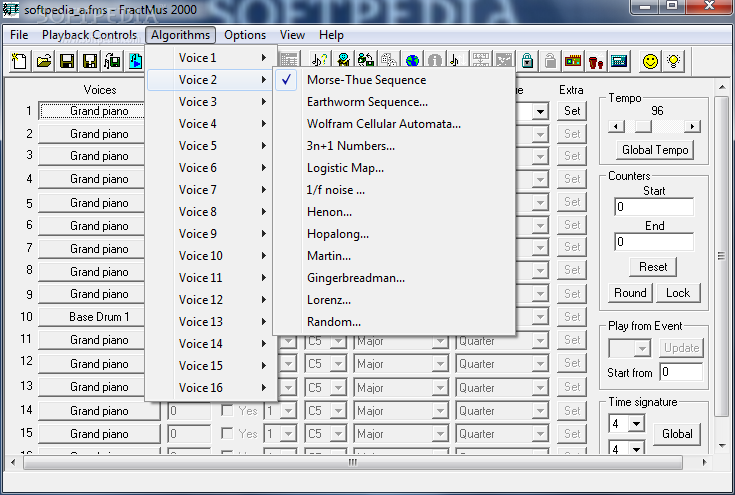Viewport: 735px width, 495px height.
Task: Click the grayed dice toolbar icon
Action: point(389,61)
